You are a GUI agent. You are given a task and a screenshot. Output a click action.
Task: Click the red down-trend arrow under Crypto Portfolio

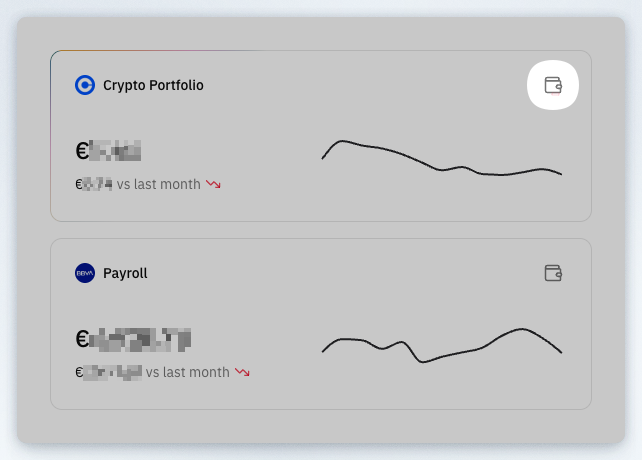(x=213, y=184)
